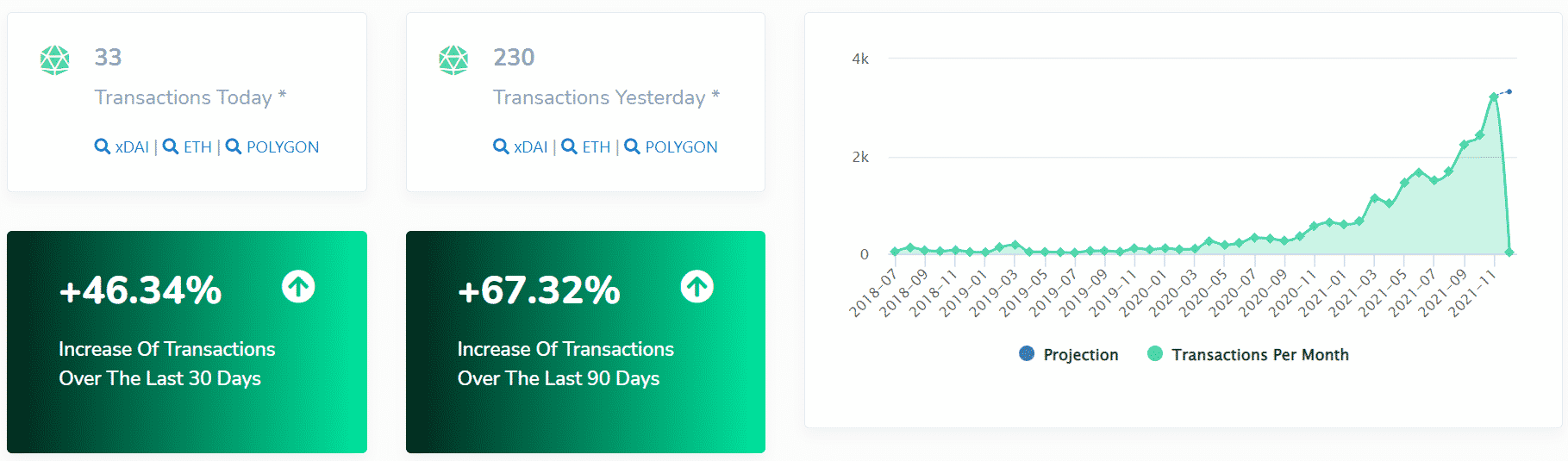1568x461 pixels.
Task: Click the +46.34% increase over 30 days card
Action: click(x=187, y=342)
